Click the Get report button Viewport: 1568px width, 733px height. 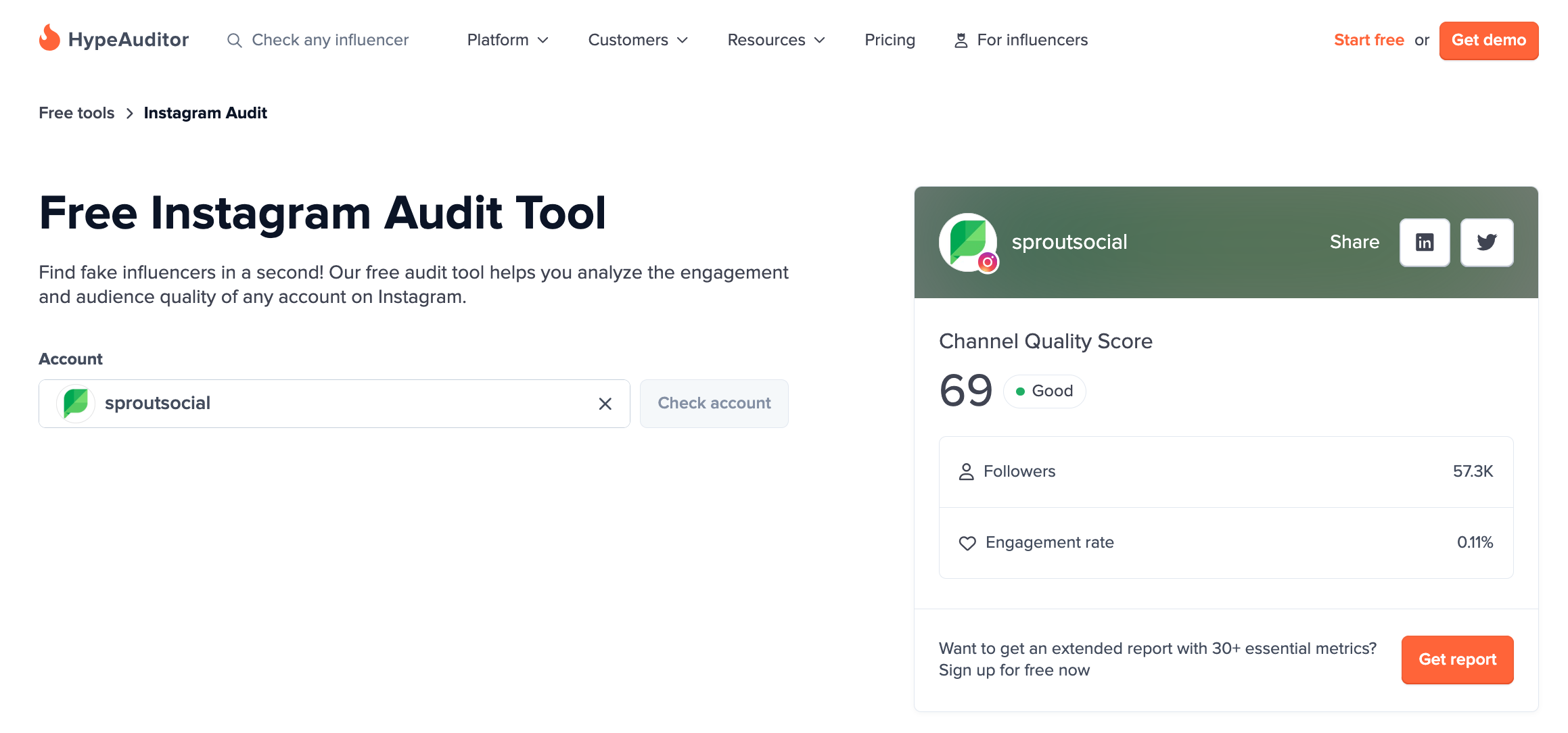(1457, 659)
